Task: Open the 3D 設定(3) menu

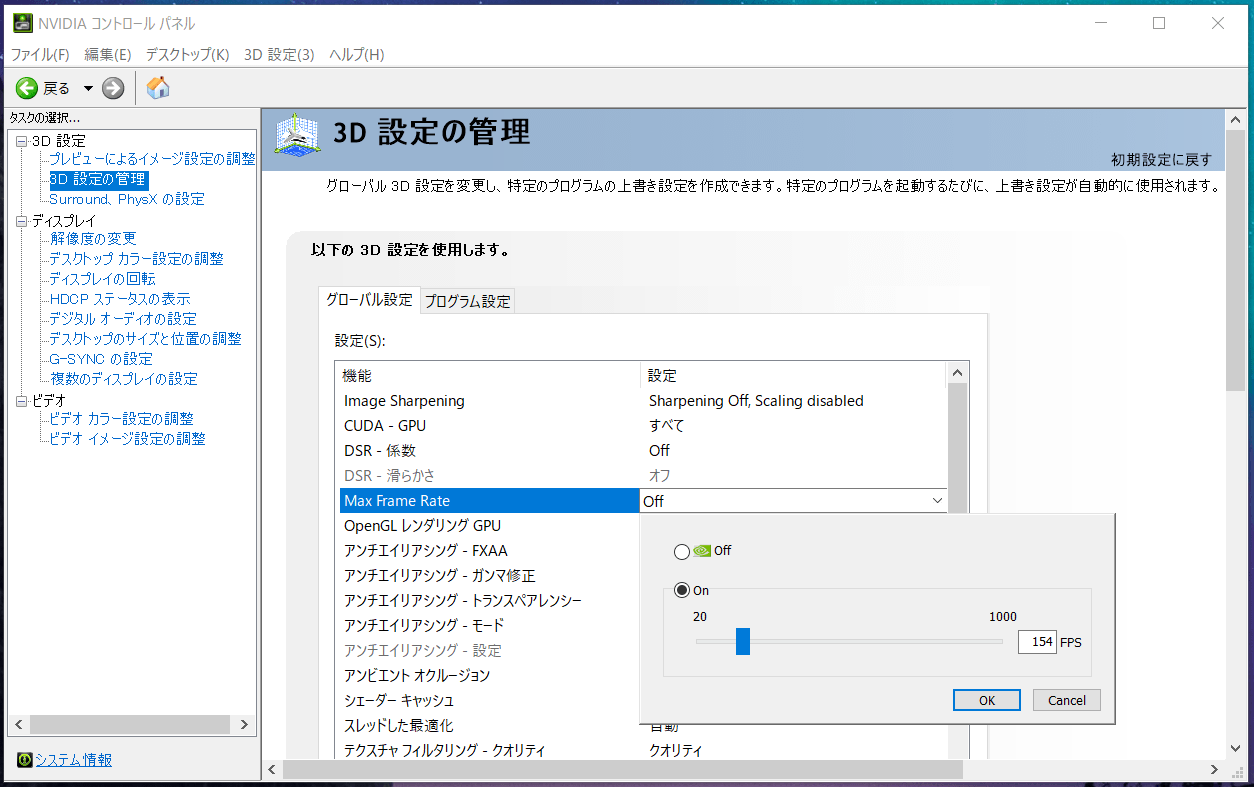Action: (x=279, y=54)
